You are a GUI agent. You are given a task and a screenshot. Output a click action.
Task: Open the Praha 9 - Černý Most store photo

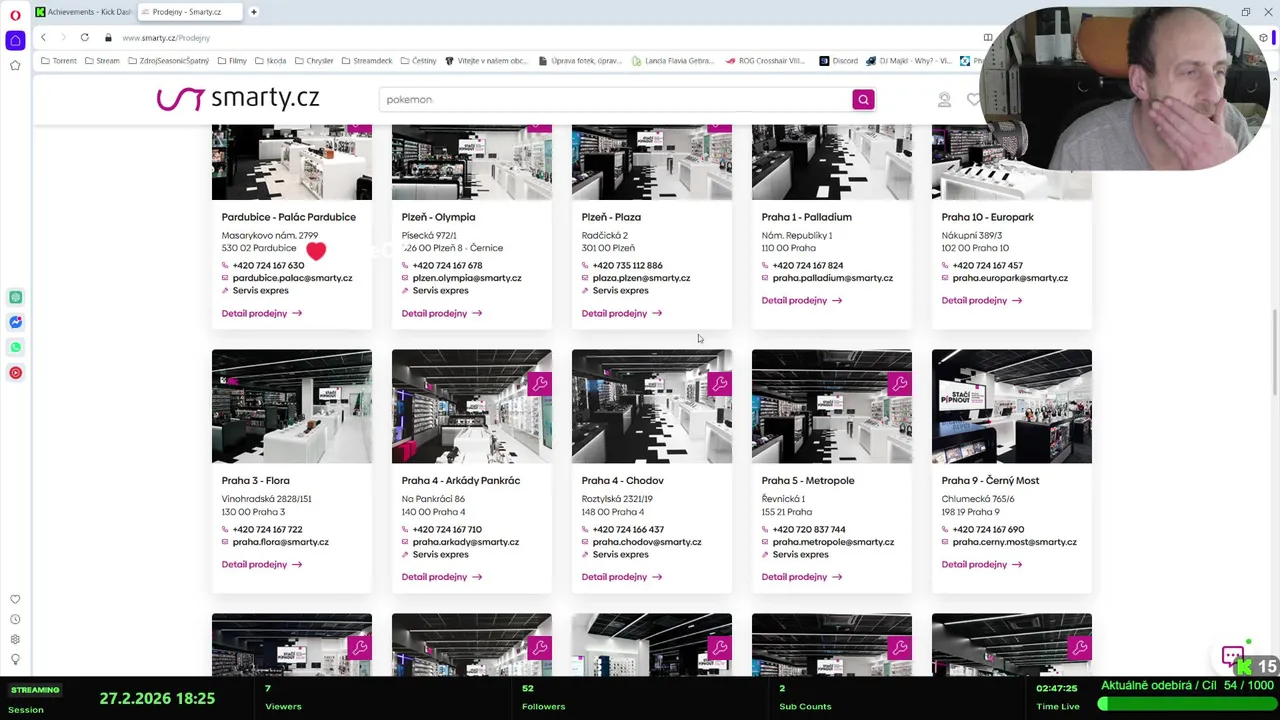(1011, 406)
